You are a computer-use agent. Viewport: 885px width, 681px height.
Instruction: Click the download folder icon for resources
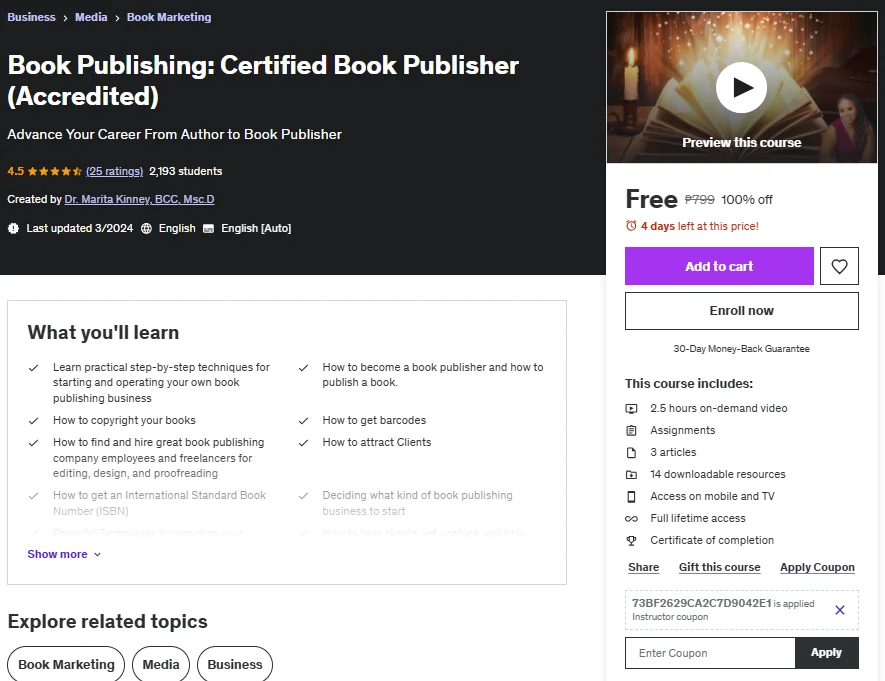(x=631, y=474)
